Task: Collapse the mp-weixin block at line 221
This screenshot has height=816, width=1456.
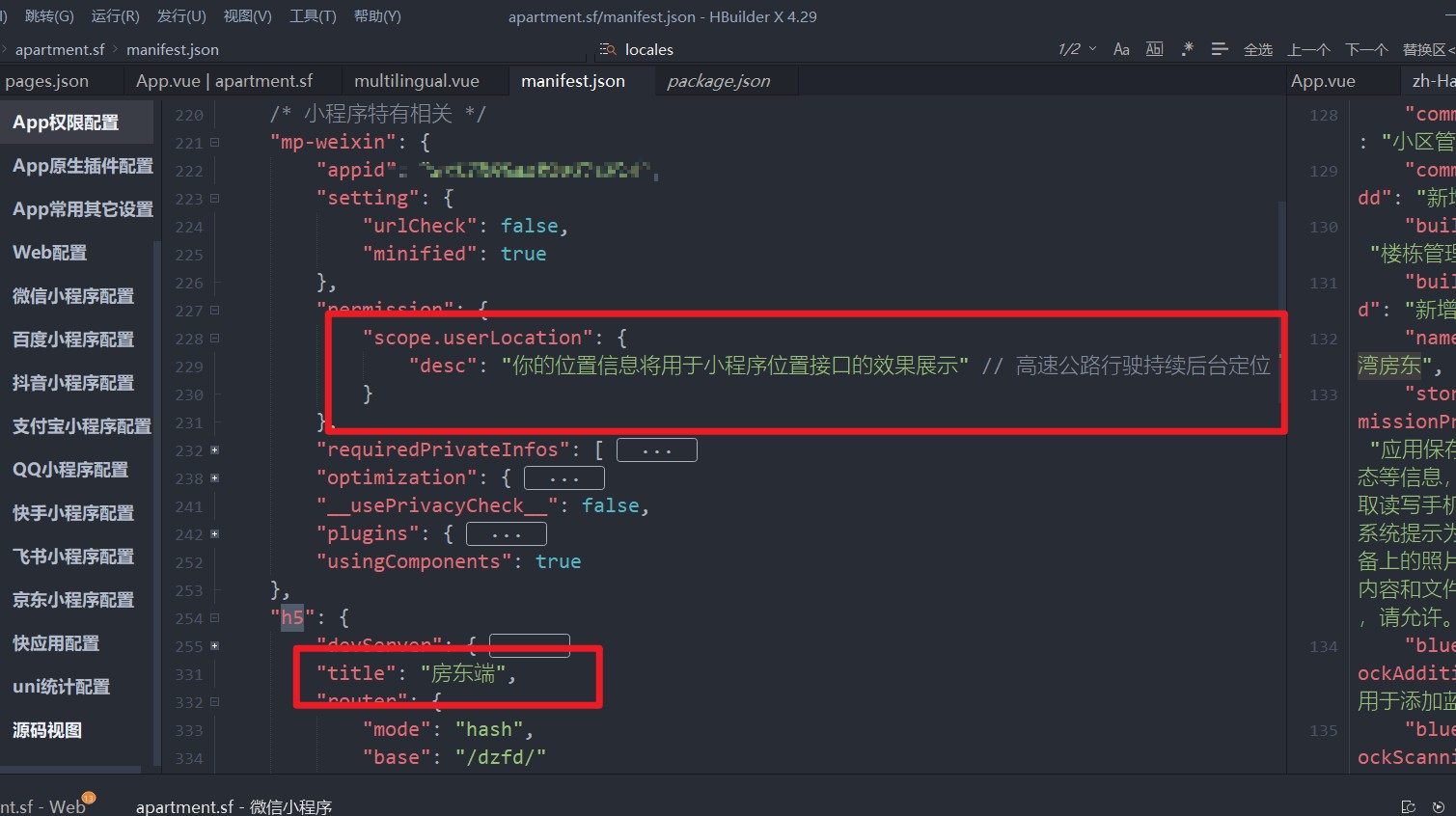Action: click(x=214, y=143)
